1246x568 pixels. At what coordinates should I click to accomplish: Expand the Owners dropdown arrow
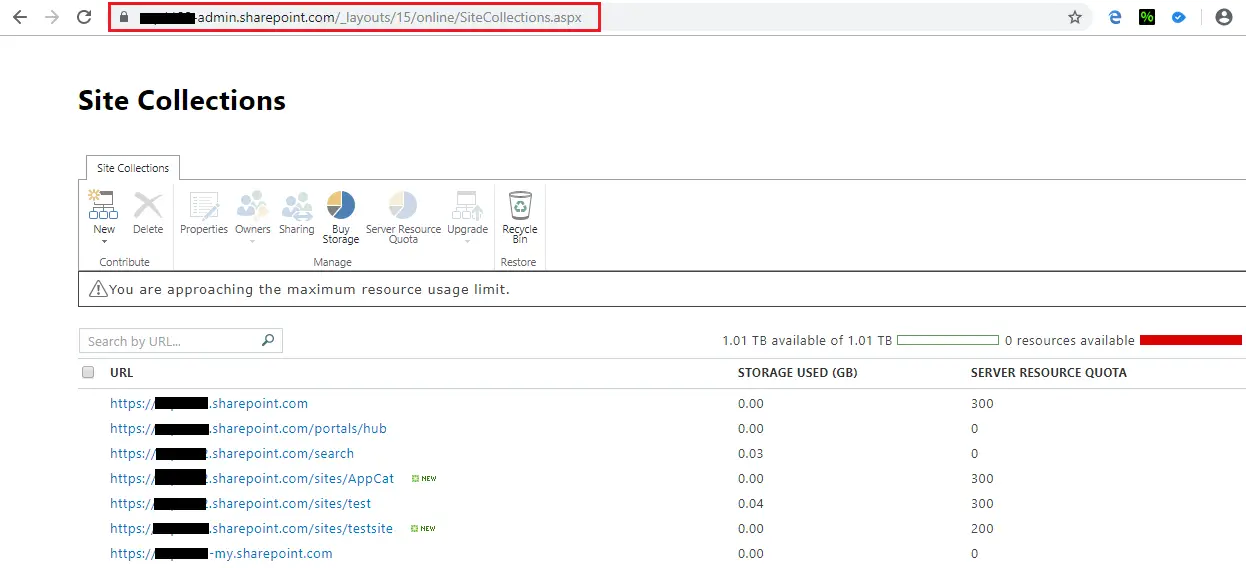[x=252, y=241]
